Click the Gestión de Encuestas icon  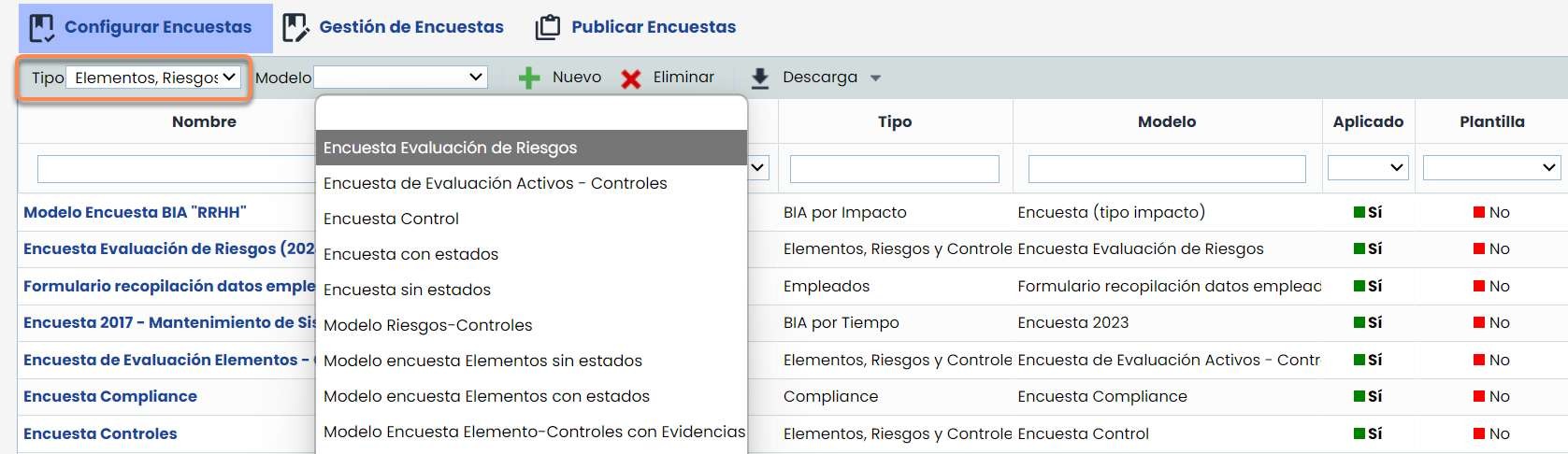[295, 28]
